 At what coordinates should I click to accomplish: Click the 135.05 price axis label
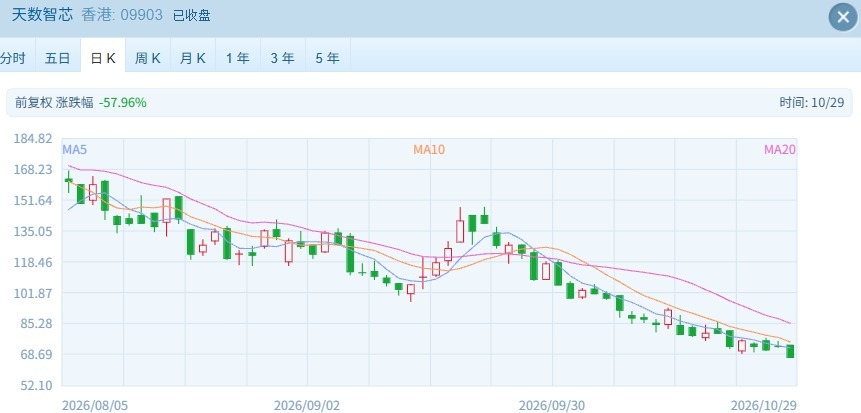click(33, 231)
